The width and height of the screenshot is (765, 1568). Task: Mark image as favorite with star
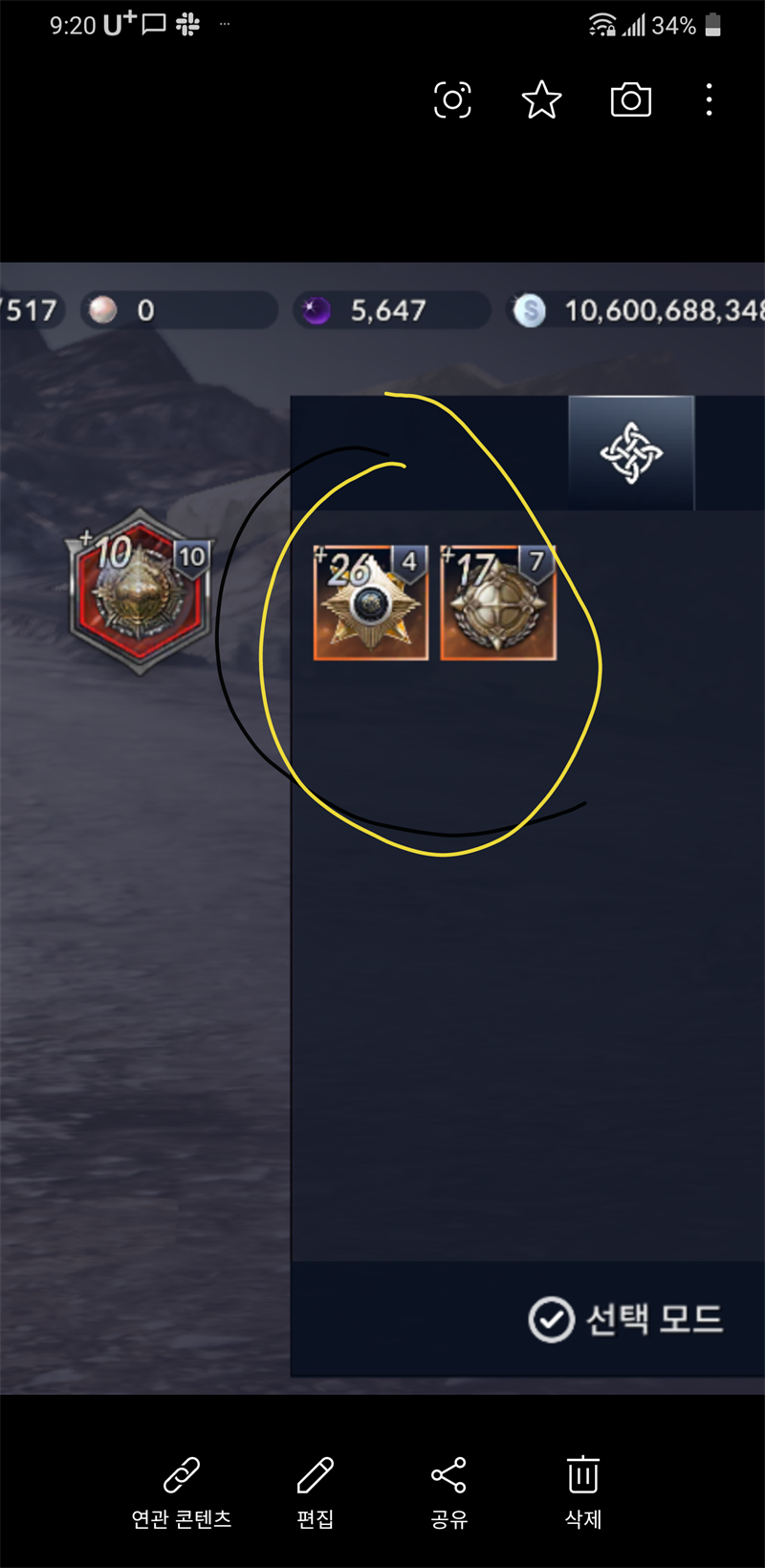click(541, 99)
